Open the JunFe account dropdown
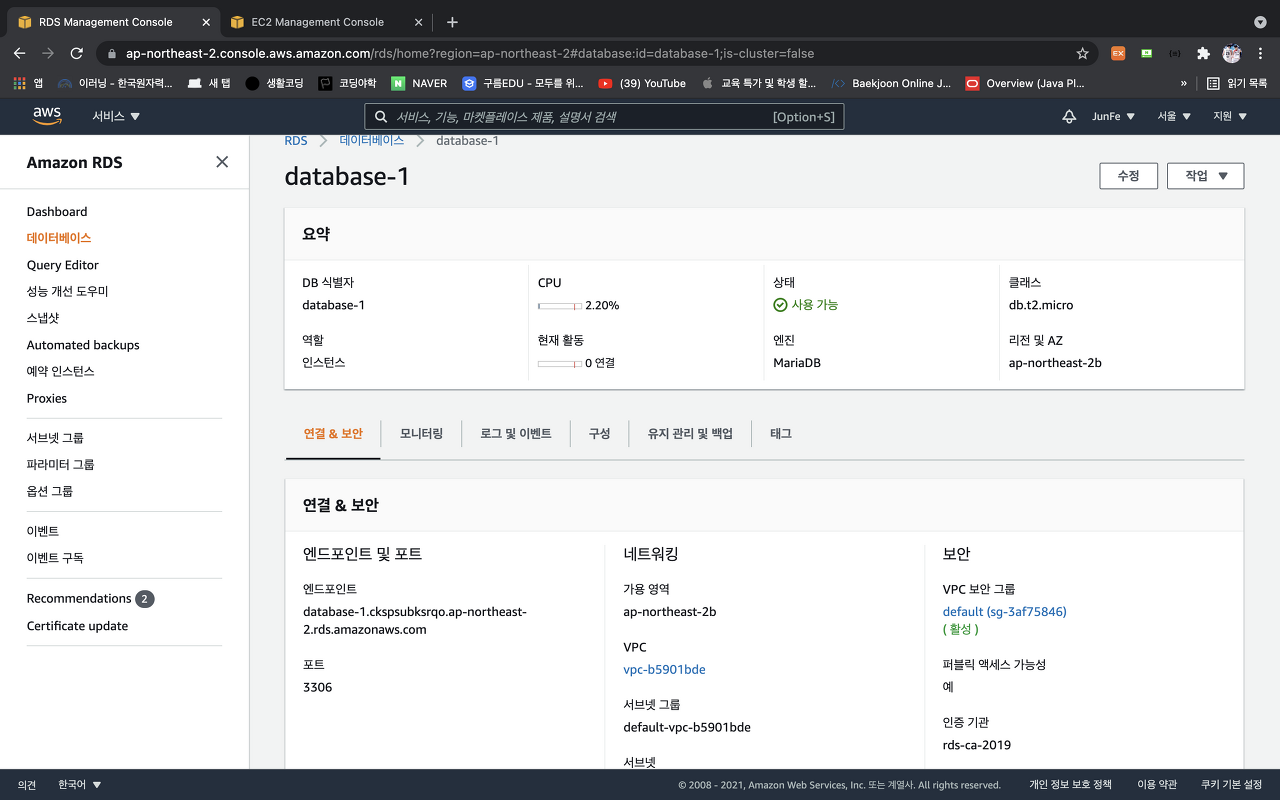The image size is (1280, 800). 1113,117
